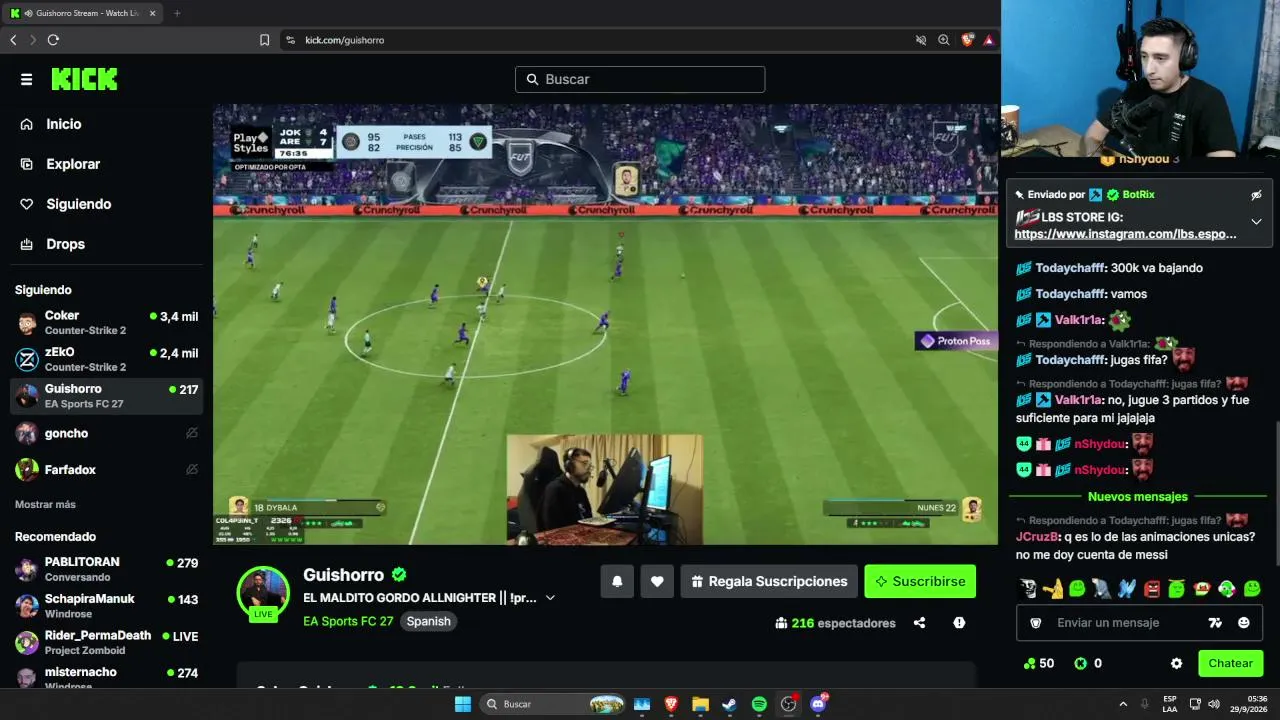This screenshot has width=1280, height=720.
Task: Expand the stream title dropdown chevron
Action: pyautogui.click(x=550, y=598)
